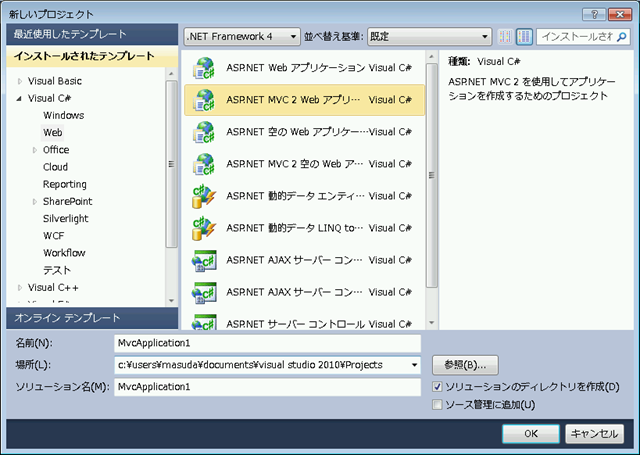Select the ASP.NET MVC 2 空の Web icon
Viewport: 640px width, 455px height.
204,163
